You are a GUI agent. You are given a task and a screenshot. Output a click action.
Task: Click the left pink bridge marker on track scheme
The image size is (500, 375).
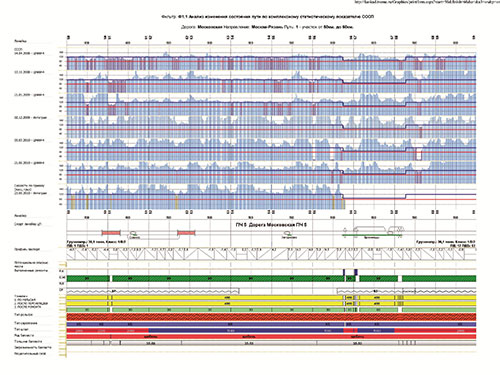[111, 233]
